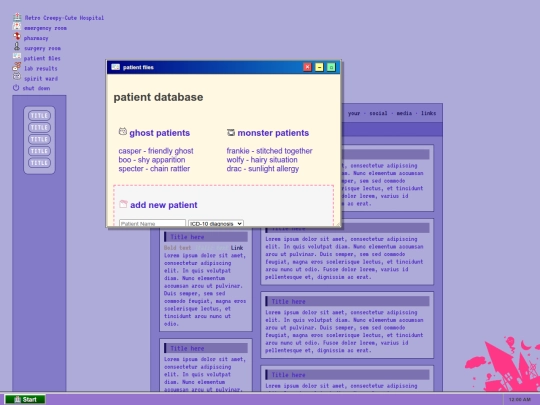Select 'wolfy - hairy situation' patient entry

[262, 160]
